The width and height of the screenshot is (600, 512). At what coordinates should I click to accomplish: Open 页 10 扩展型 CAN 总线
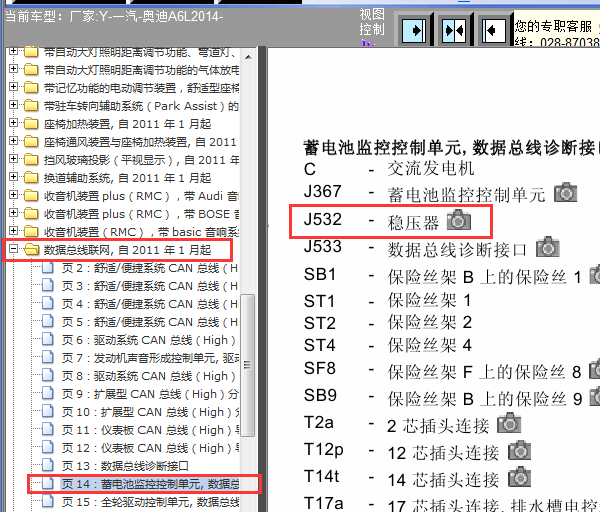click(x=151, y=412)
